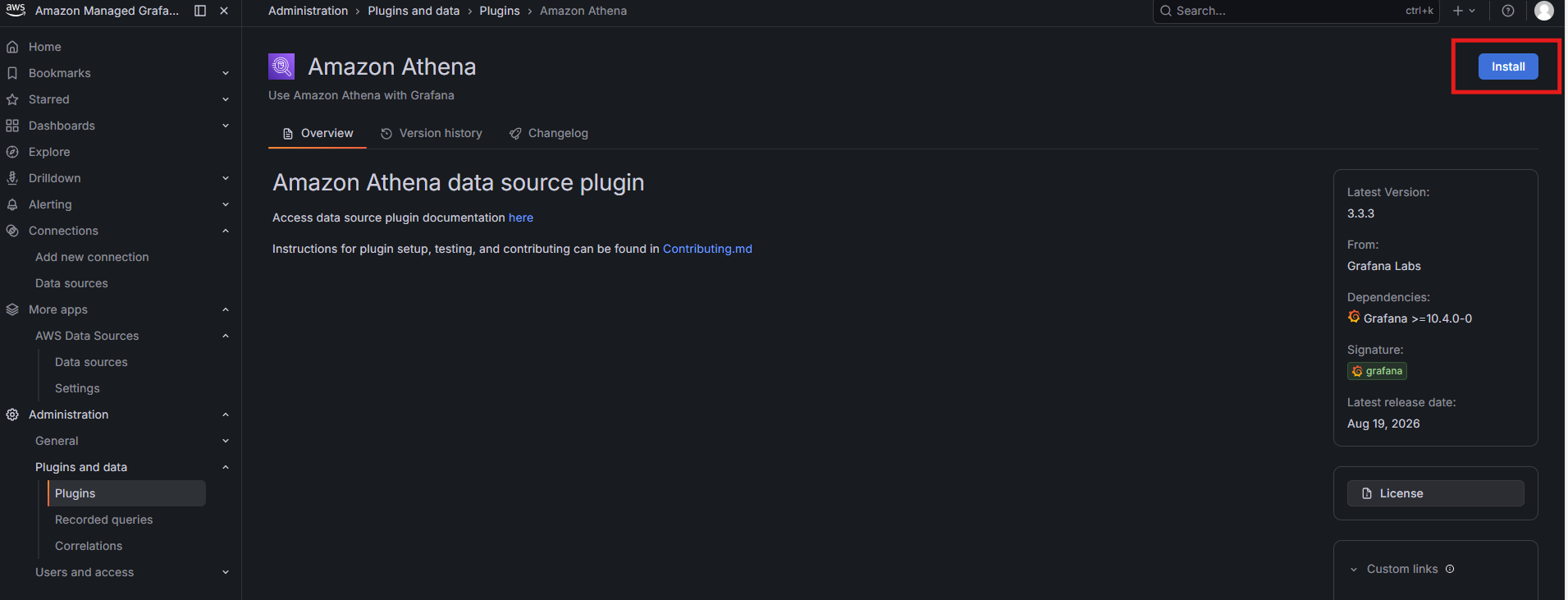Click the Starred star icon
This screenshot has height=600, width=1568.
(12, 99)
